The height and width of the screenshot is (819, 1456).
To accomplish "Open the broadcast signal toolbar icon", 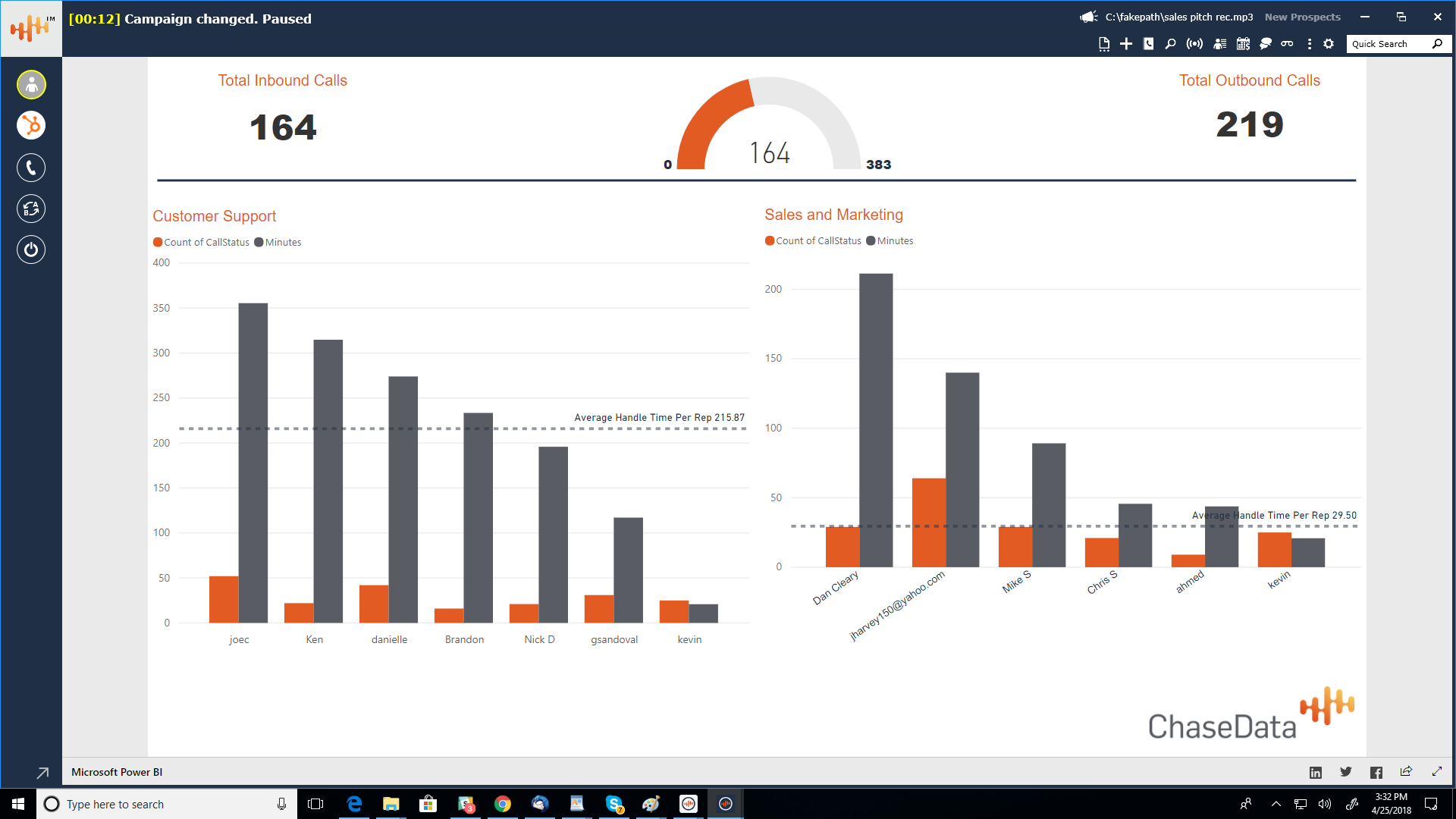I will coord(1194,44).
